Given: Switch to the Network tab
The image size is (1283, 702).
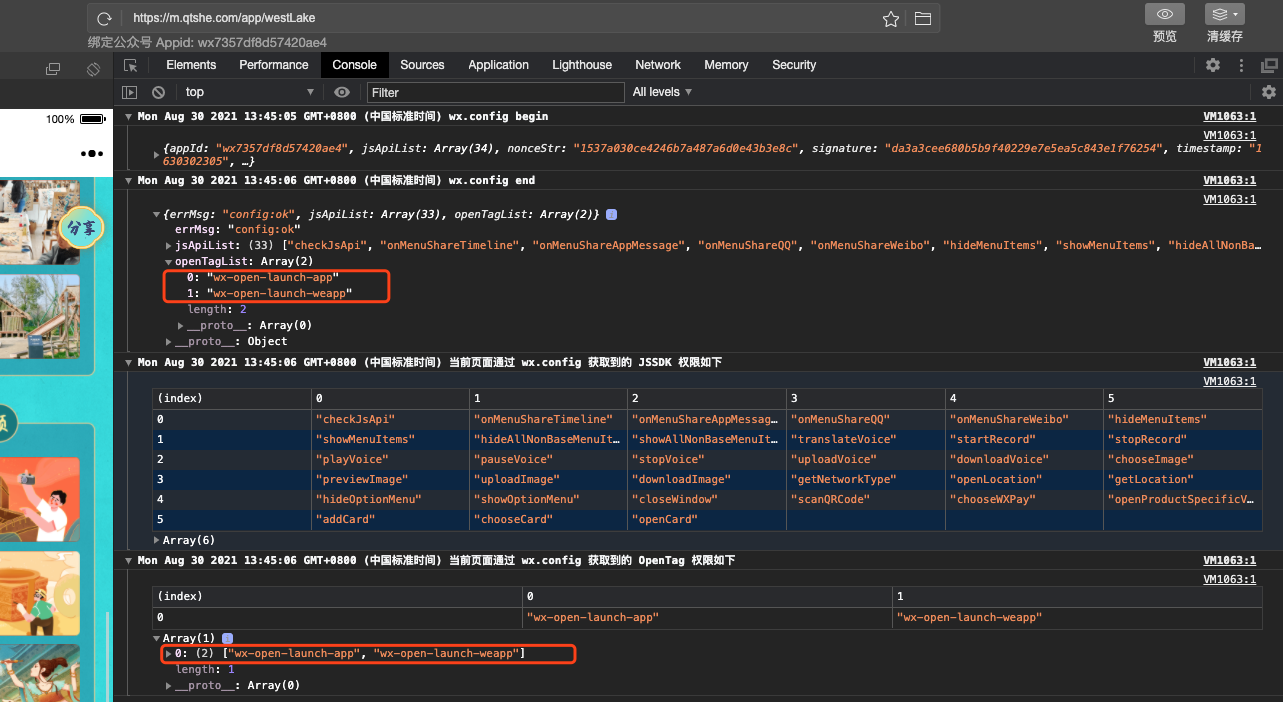Looking at the screenshot, I should (658, 65).
